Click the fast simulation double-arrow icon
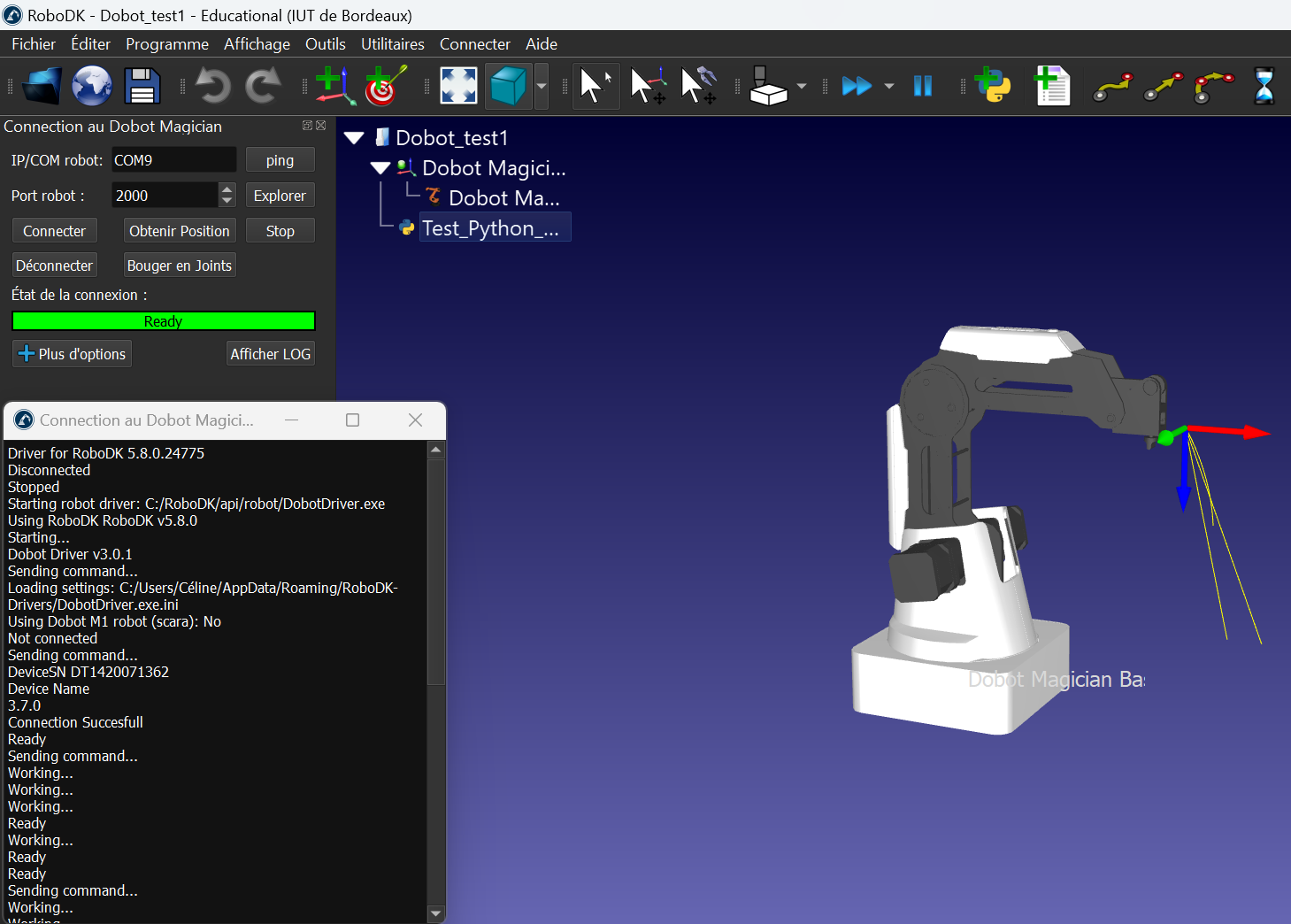The image size is (1291, 924). point(856,87)
